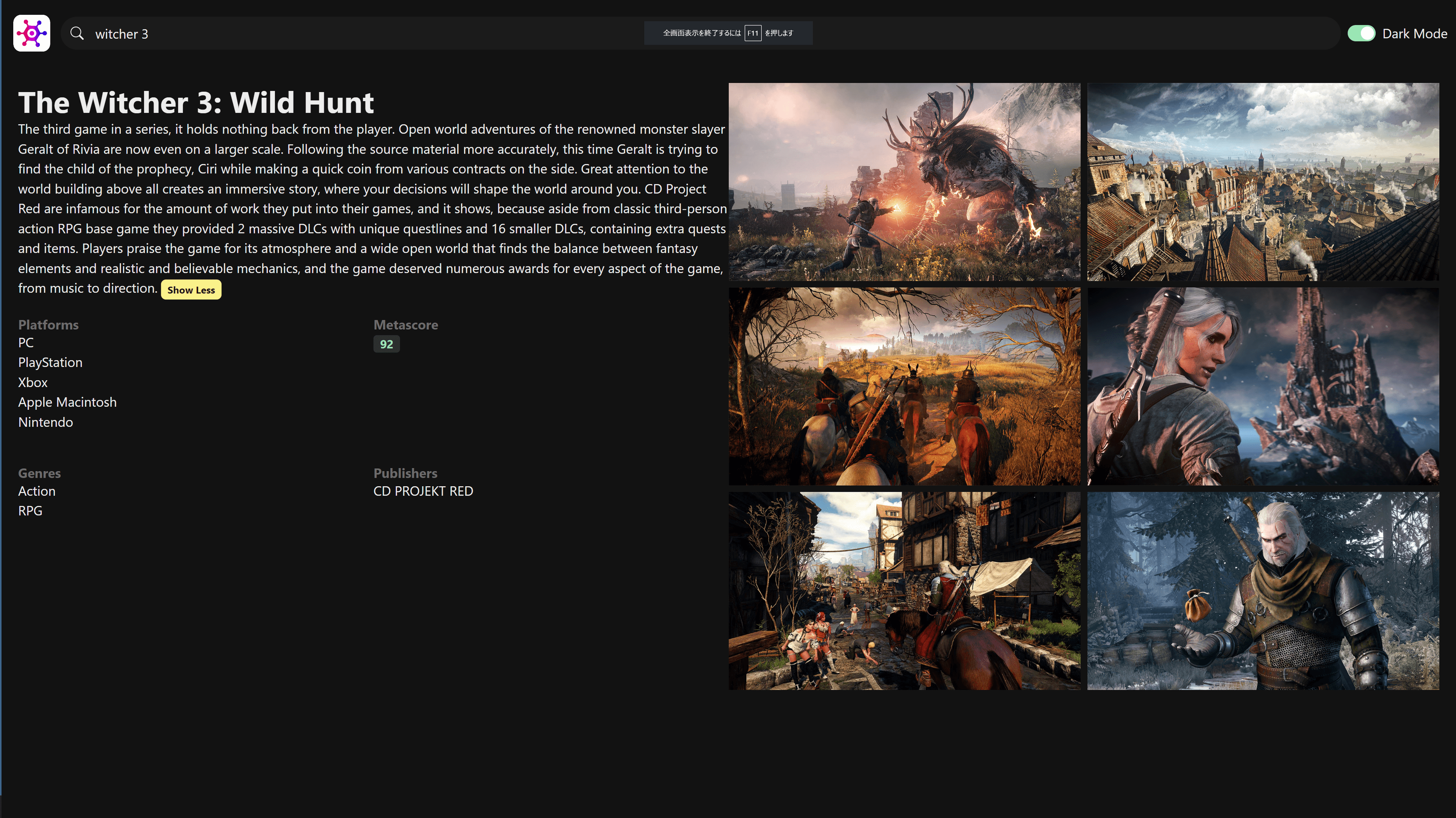
Task: Click the title The Witcher 3: Wild Hunt
Action: pyautogui.click(x=196, y=103)
